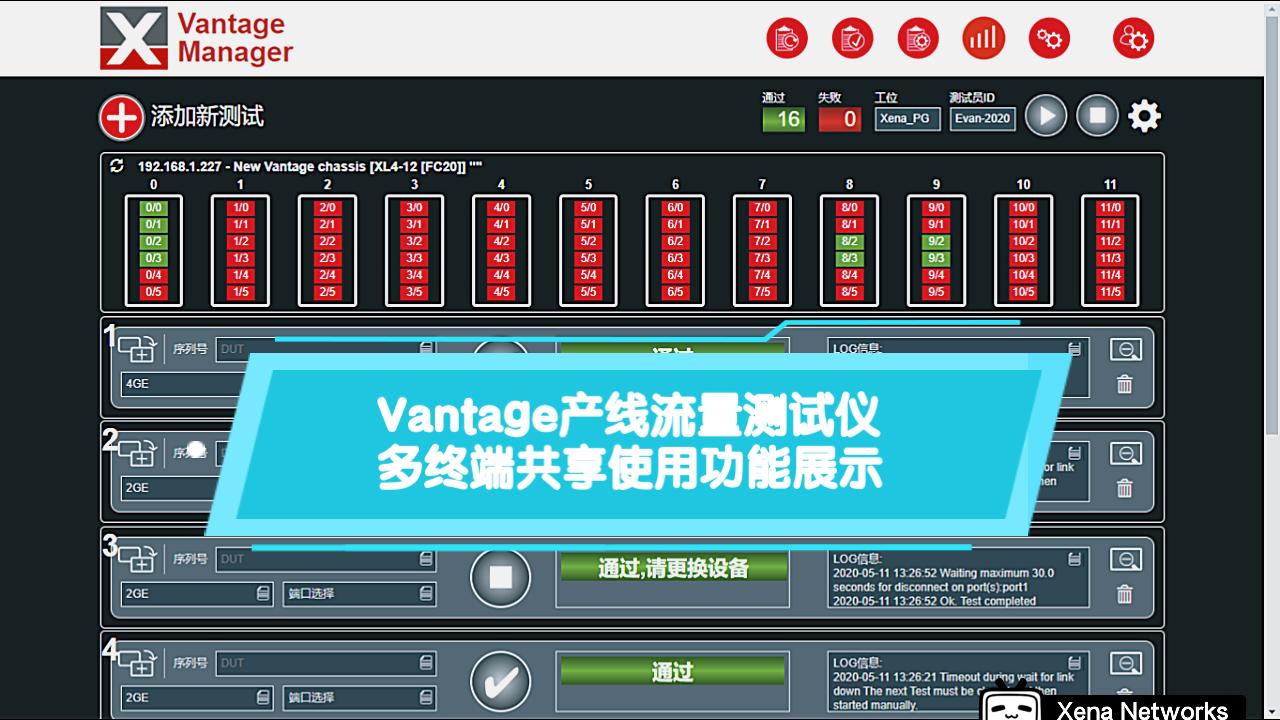The height and width of the screenshot is (720, 1280).
Task: Click the user management icon
Action: (1133, 38)
